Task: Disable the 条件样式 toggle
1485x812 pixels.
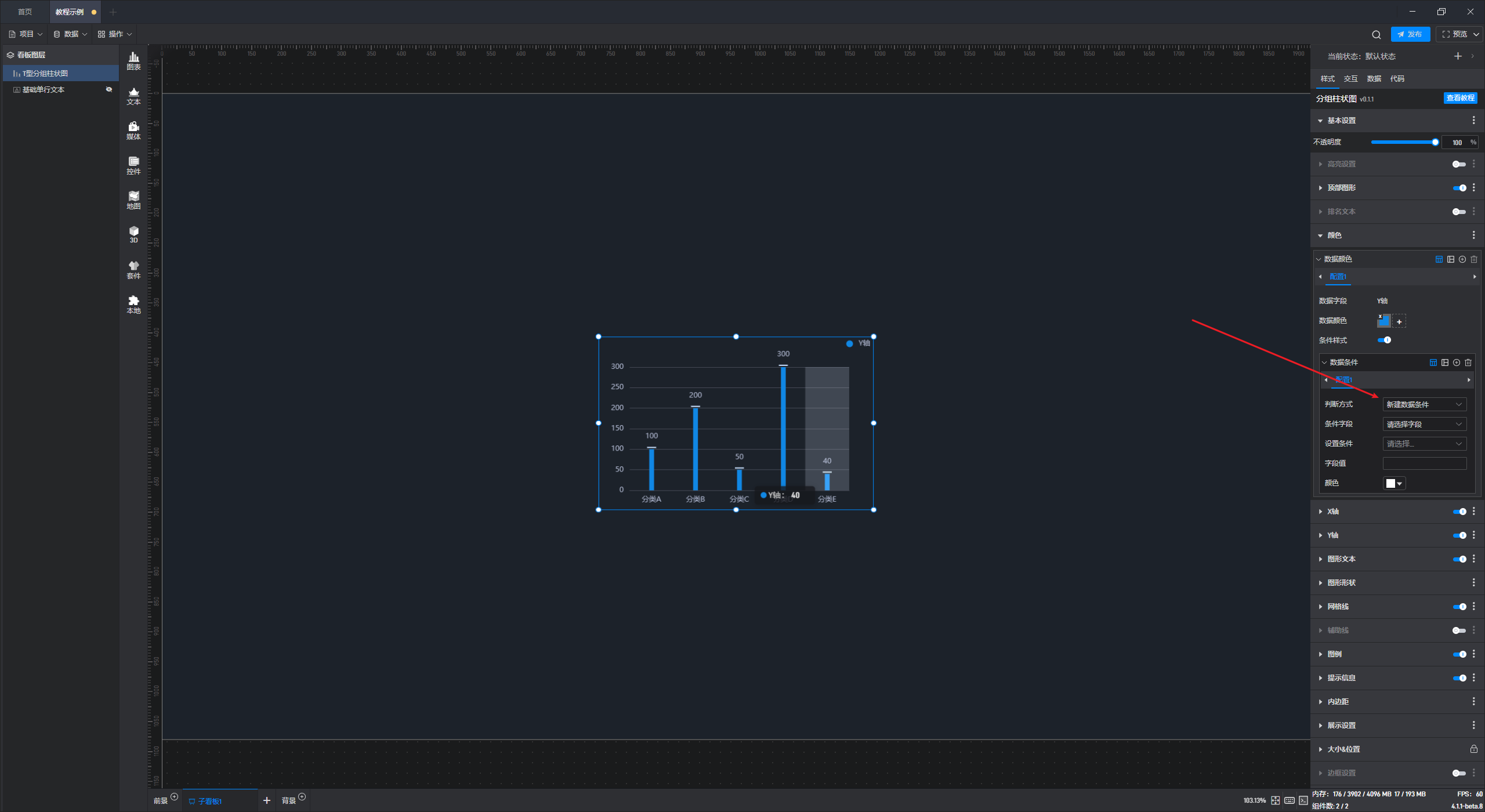Action: (1384, 340)
